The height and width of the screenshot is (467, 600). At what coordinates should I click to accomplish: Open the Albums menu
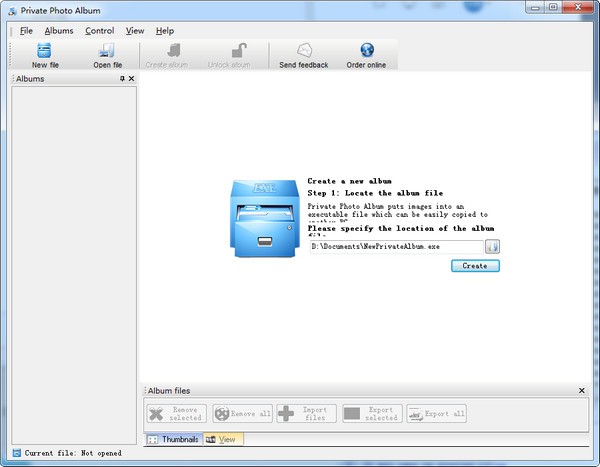(x=59, y=31)
